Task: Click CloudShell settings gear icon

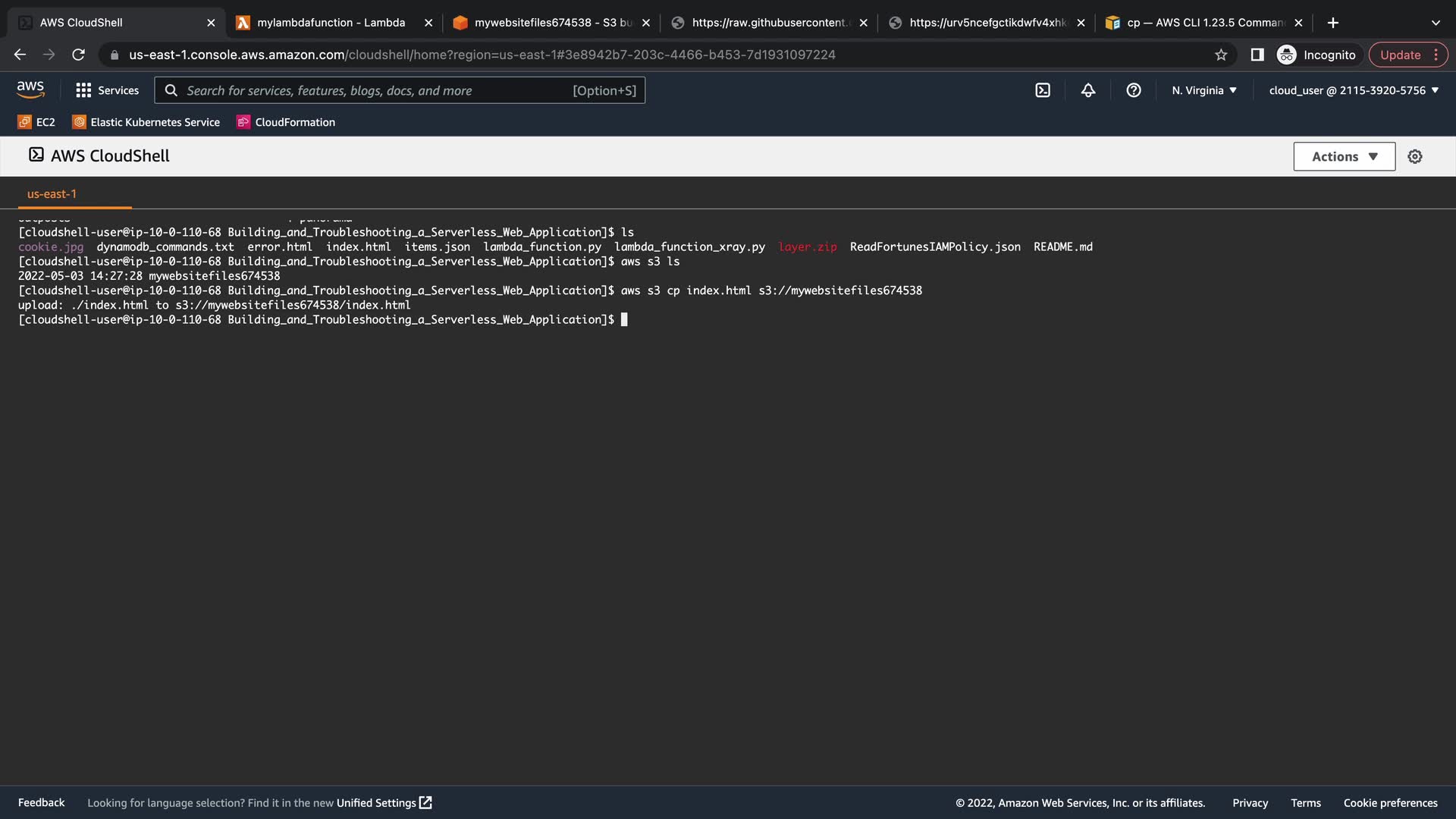Action: coord(1415,156)
